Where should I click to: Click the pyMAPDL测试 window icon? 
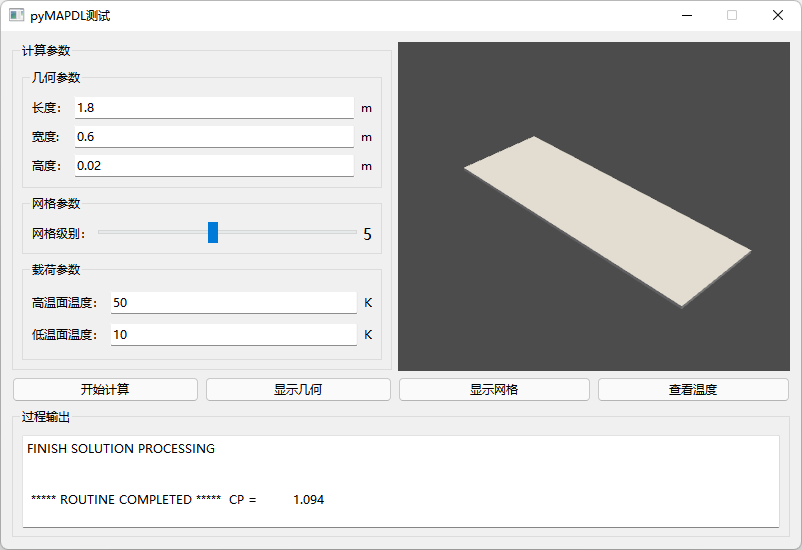(x=16, y=15)
